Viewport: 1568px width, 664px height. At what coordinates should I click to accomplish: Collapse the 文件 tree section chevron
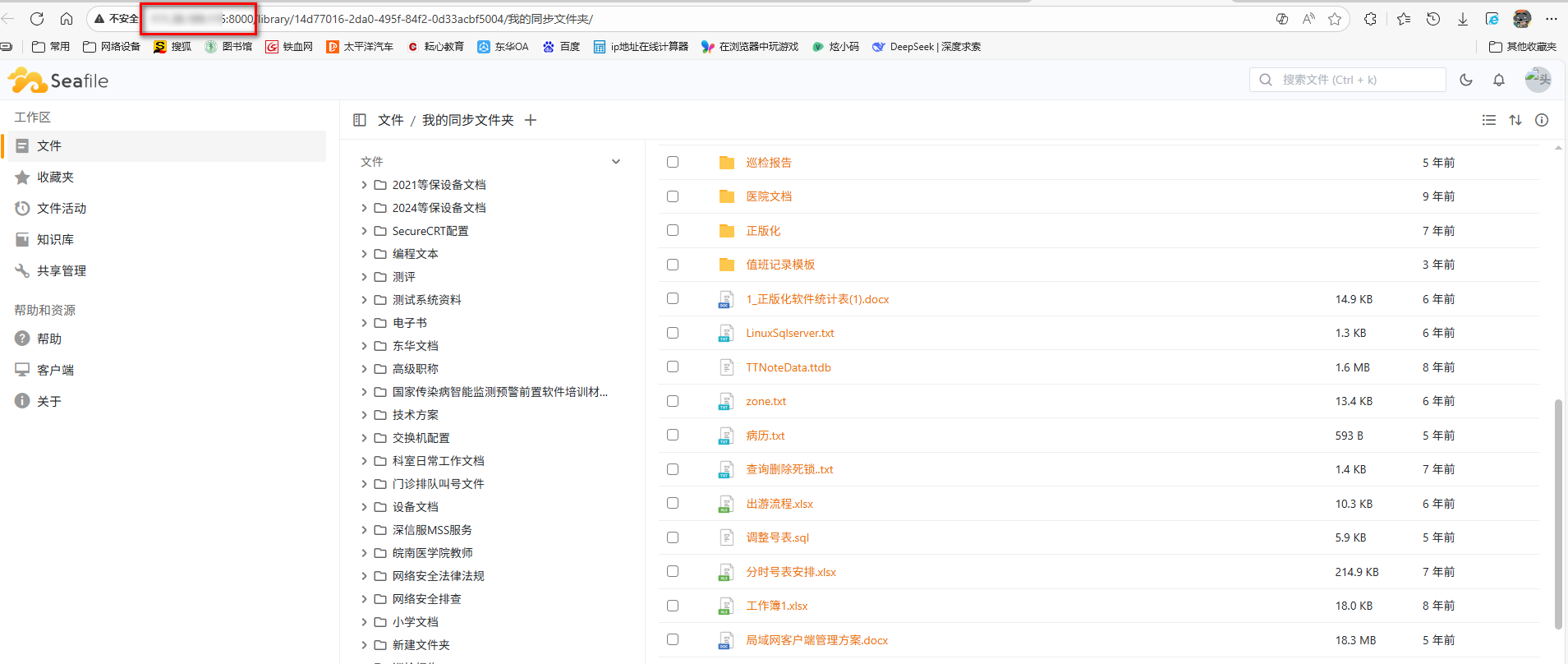pos(616,162)
